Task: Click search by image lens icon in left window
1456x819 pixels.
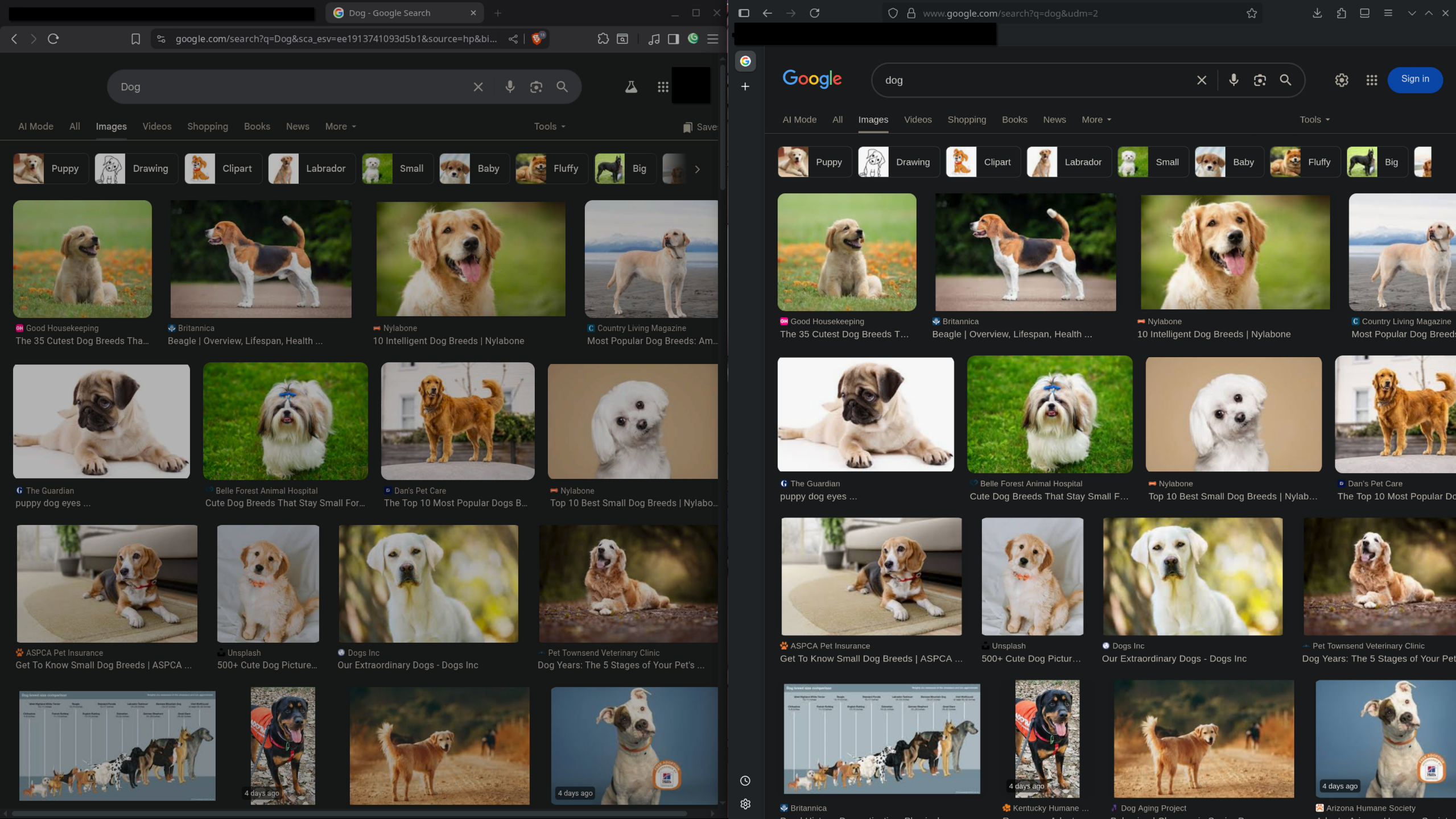Action: point(536,87)
